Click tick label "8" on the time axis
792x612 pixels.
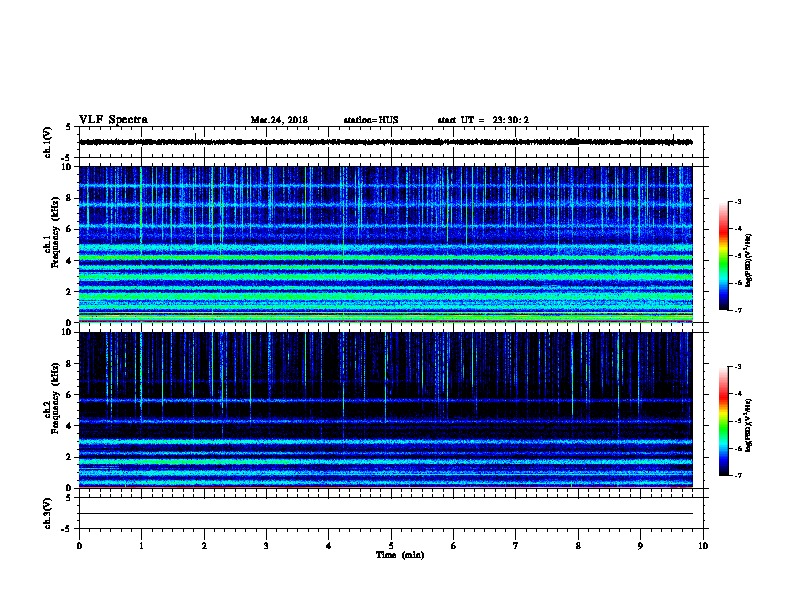pyautogui.click(x=578, y=545)
